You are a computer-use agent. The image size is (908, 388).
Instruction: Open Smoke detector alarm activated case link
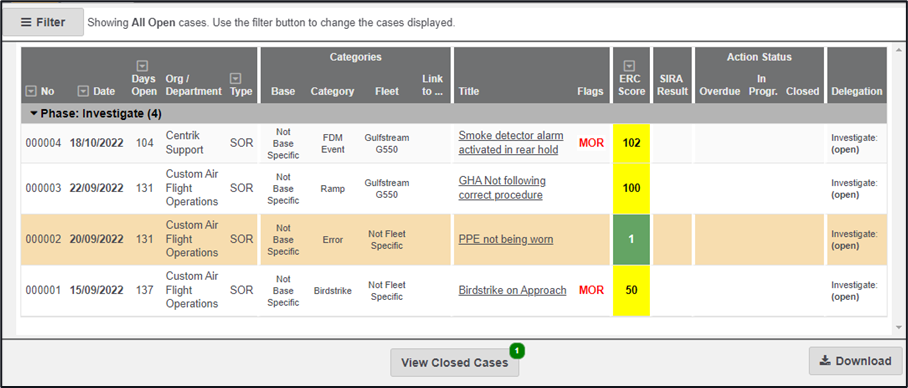point(511,142)
